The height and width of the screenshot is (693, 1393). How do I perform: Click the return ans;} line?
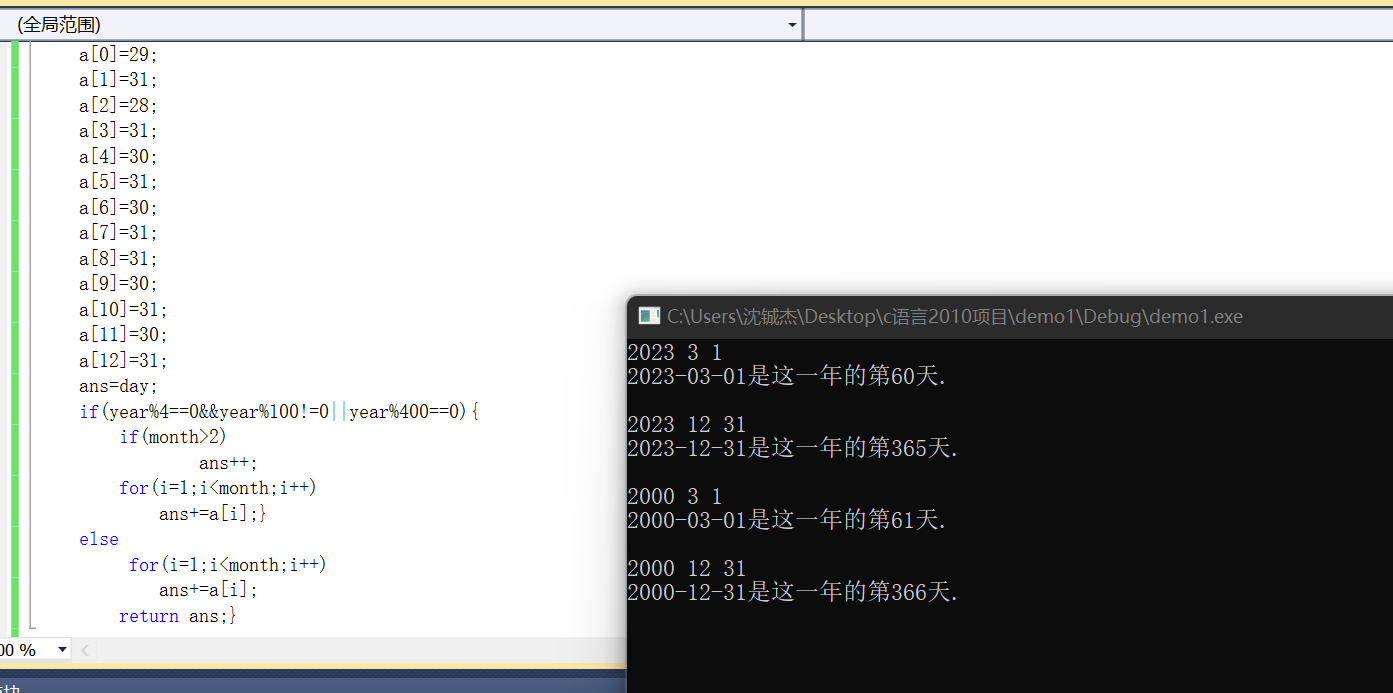click(x=178, y=616)
